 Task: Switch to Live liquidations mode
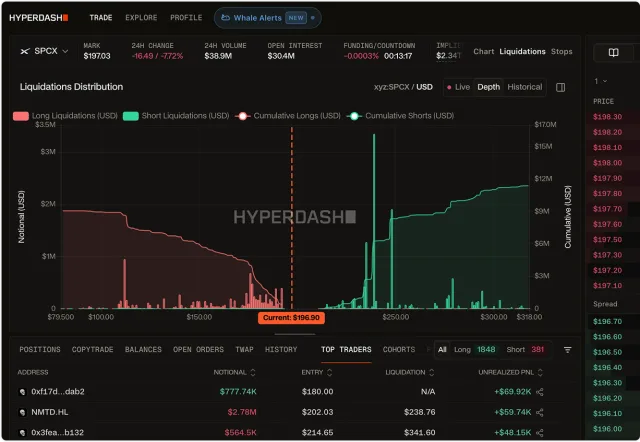458,87
